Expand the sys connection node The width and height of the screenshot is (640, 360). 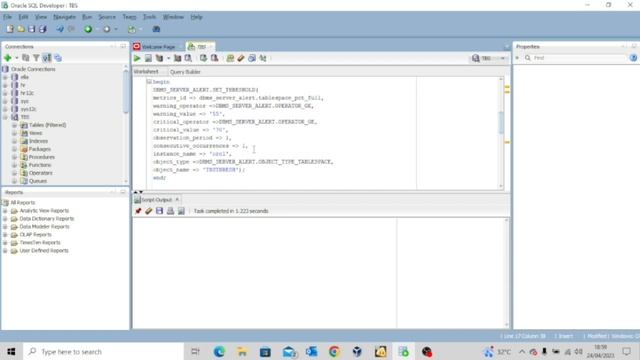pyautogui.click(x=5, y=101)
